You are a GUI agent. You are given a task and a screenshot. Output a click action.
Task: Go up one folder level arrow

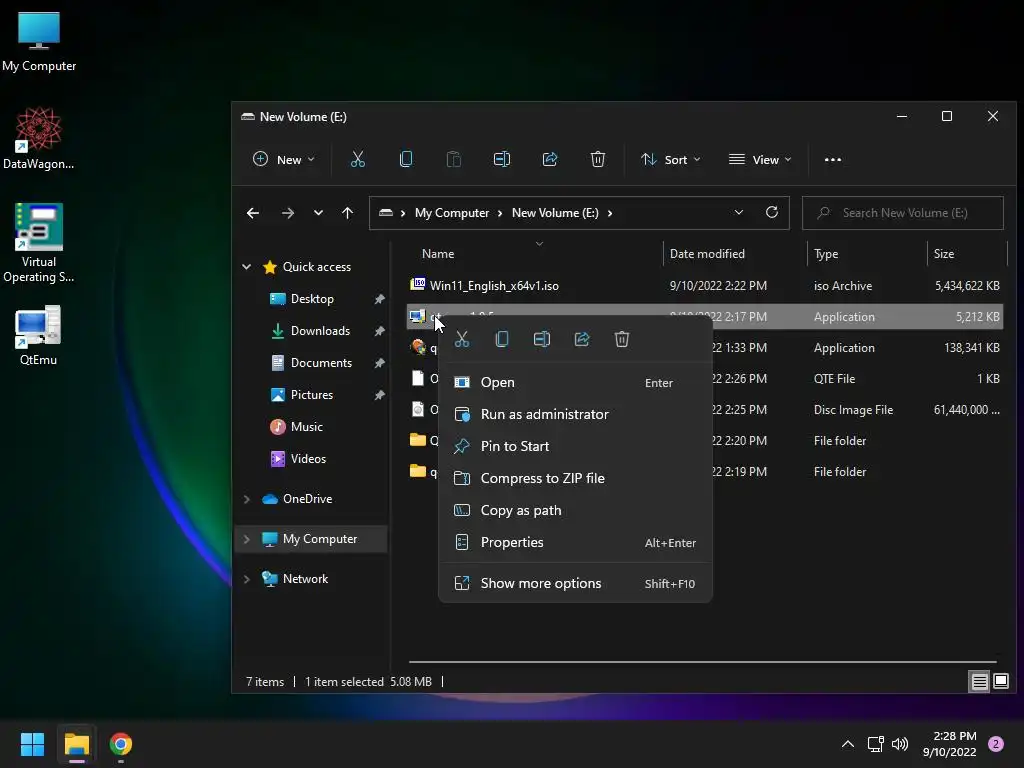[x=347, y=213]
